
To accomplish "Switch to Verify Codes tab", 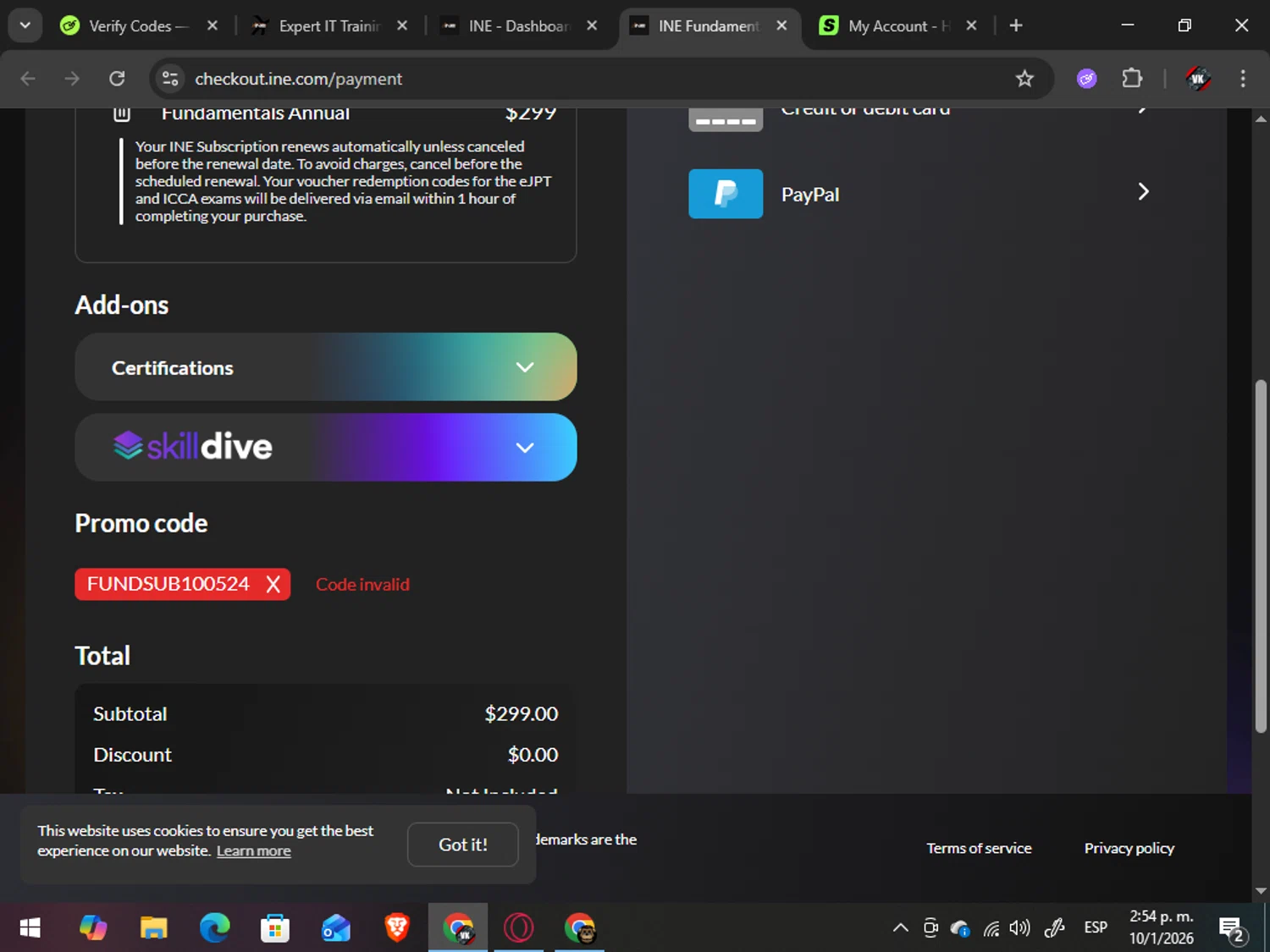I will click(x=124, y=26).
